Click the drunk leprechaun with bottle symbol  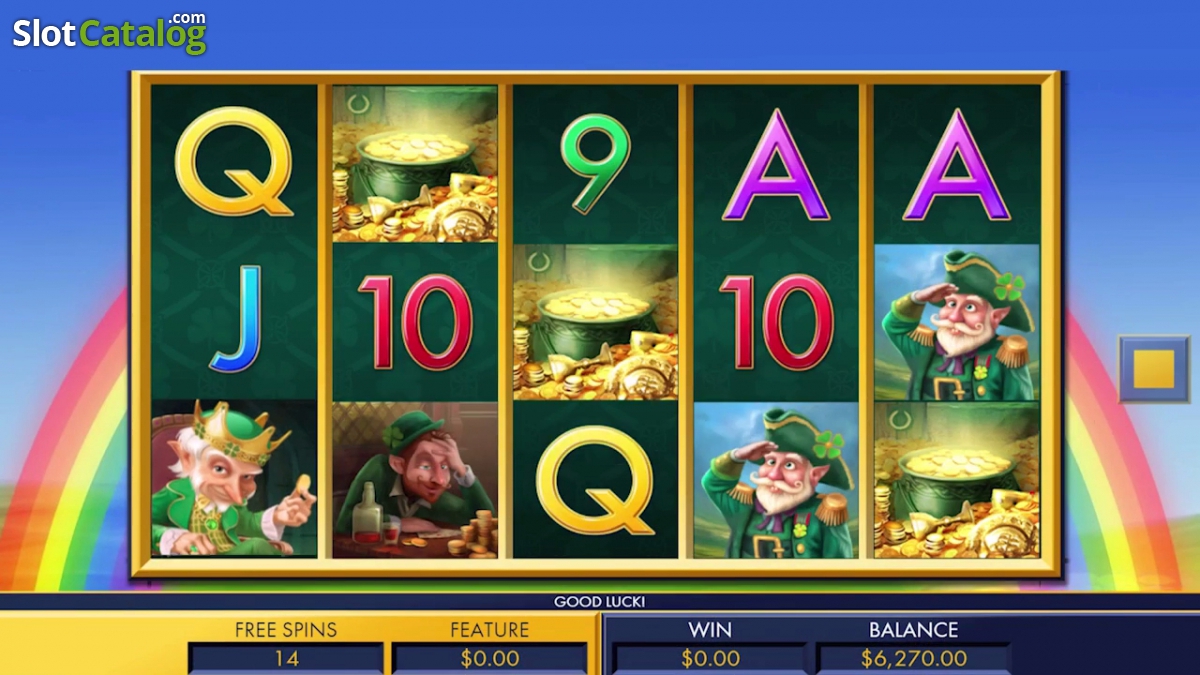415,479
